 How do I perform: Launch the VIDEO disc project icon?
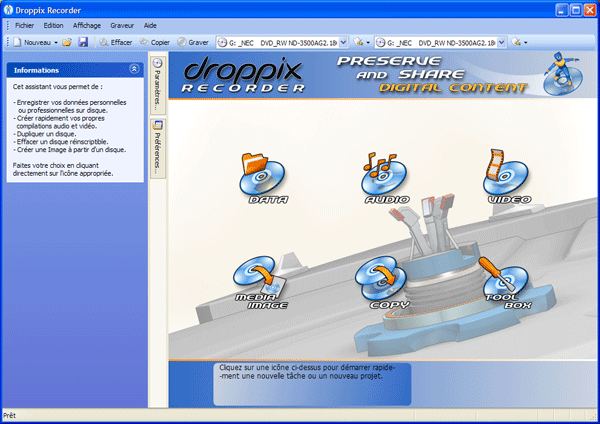pos(508,177)
